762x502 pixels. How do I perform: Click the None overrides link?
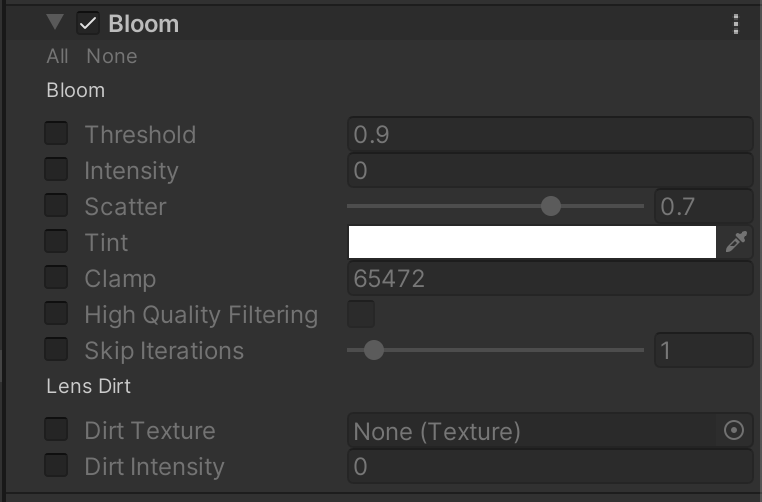click(111, 56)
